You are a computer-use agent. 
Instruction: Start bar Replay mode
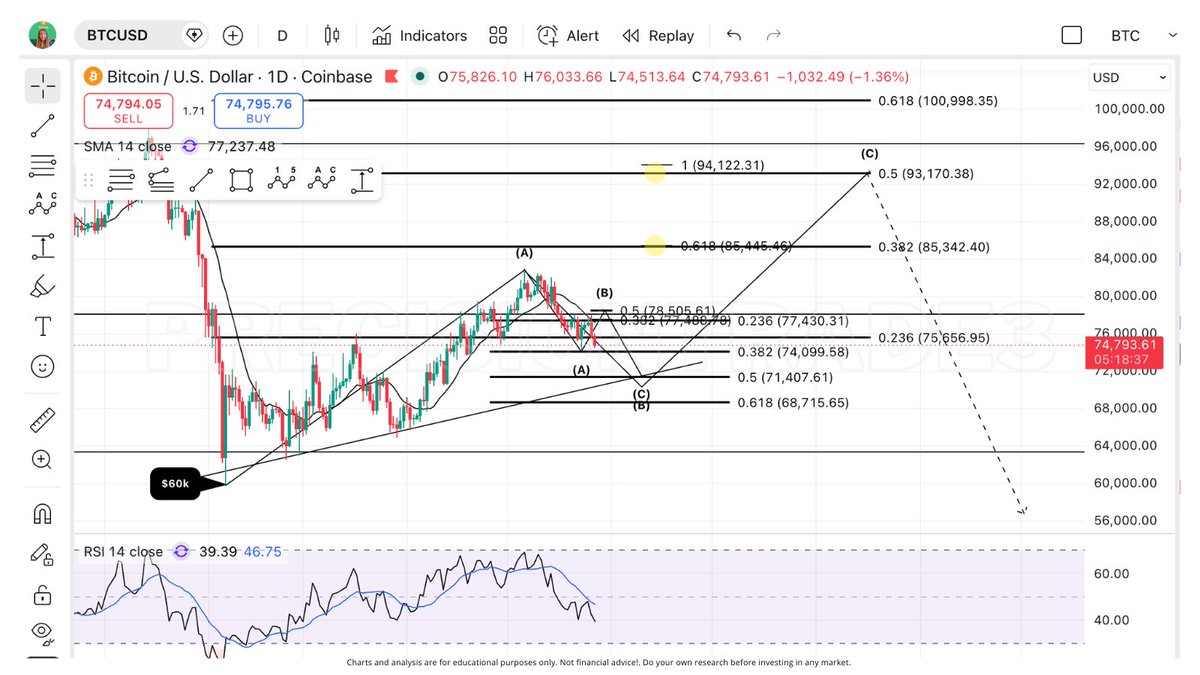(x=658, y=35)
